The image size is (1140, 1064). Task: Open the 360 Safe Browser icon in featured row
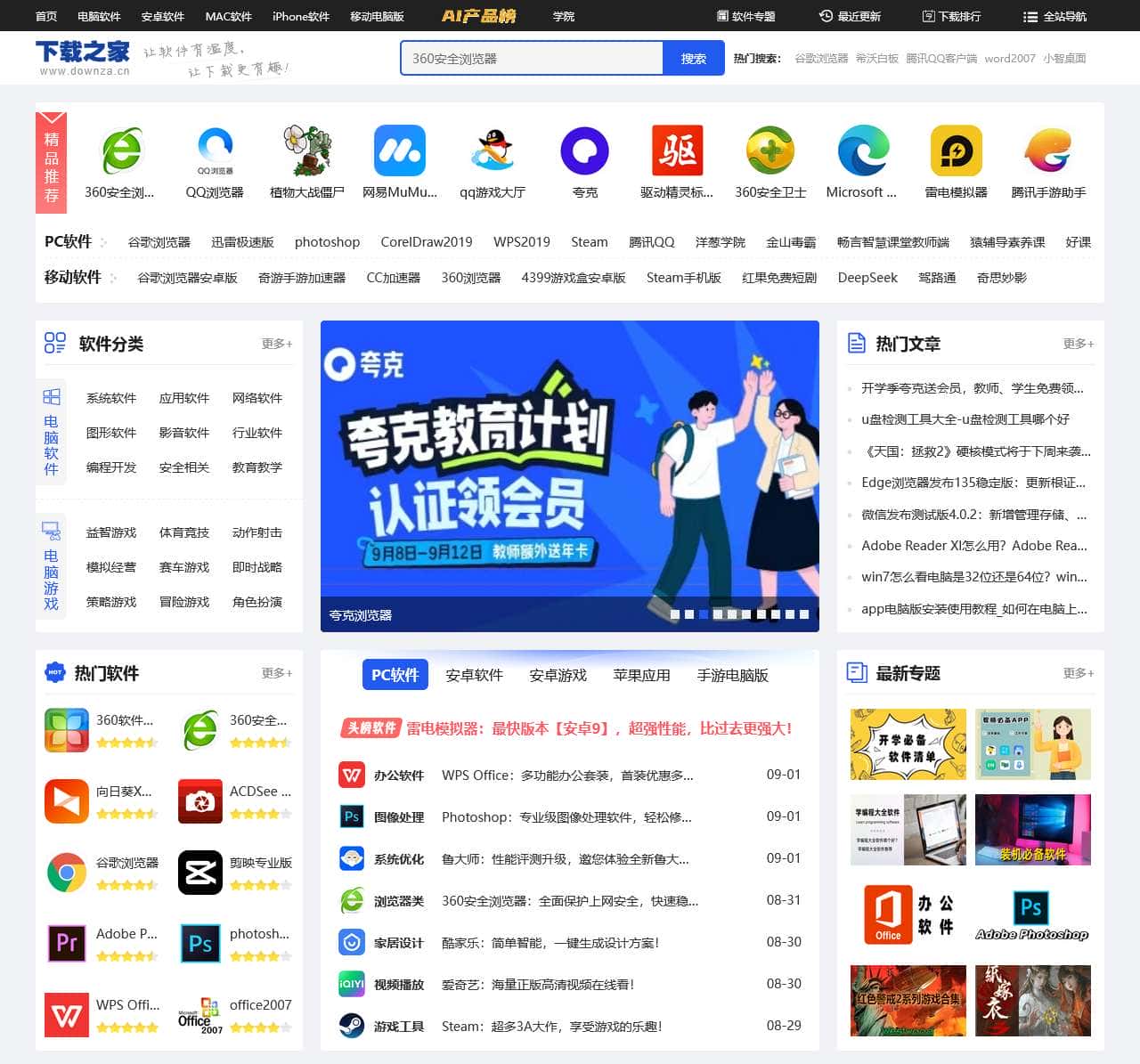pos(121,151)
